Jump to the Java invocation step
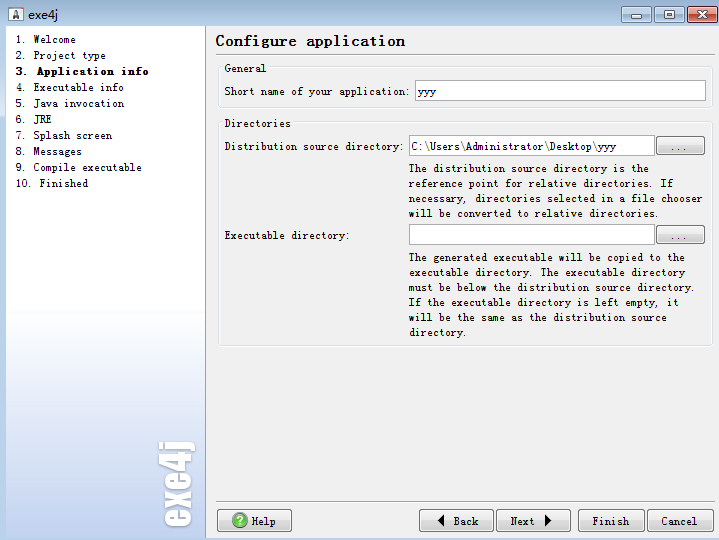 [78, 104]
